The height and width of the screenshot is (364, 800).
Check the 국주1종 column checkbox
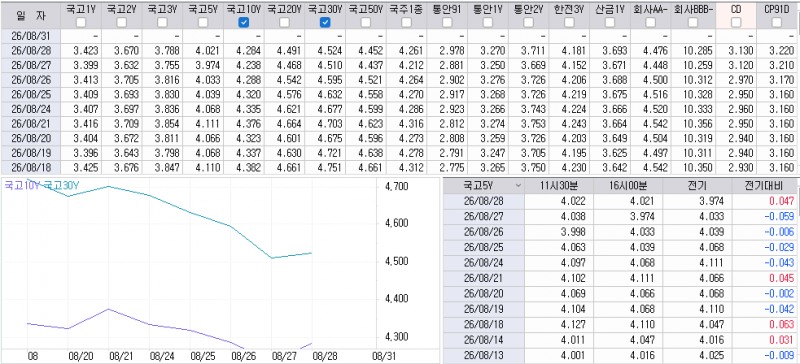point(407,22)
